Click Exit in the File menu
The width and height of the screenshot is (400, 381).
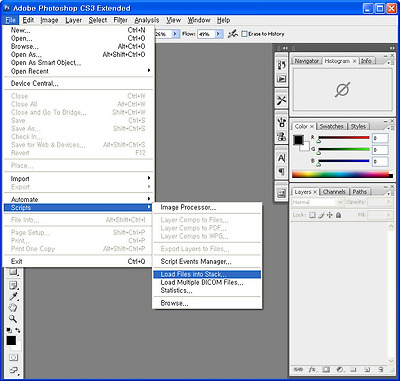click(x=78, y=261)
